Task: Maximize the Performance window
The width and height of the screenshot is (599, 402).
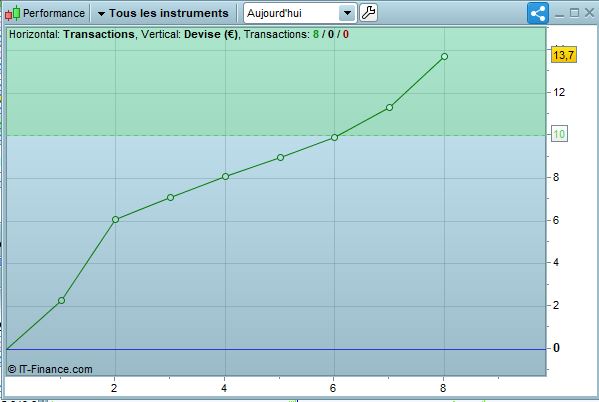Action: click(574, 13)
